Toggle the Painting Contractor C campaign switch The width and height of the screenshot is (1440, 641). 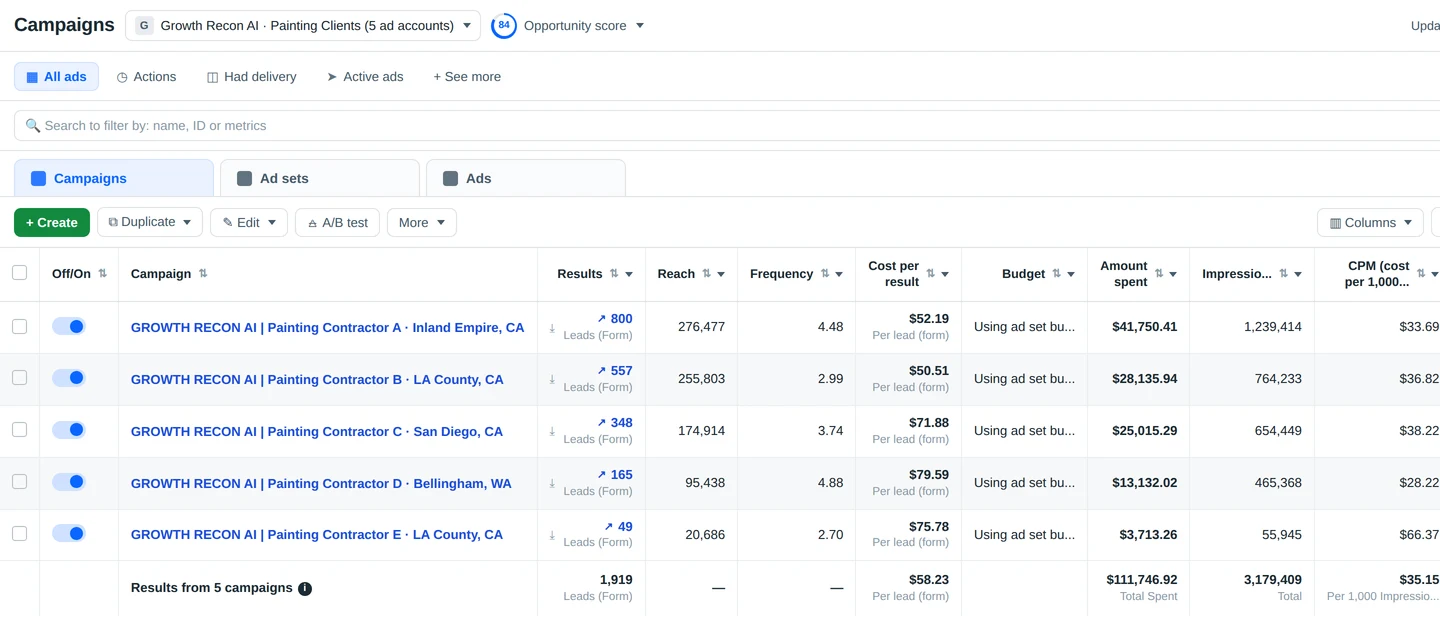coord(69,430)
